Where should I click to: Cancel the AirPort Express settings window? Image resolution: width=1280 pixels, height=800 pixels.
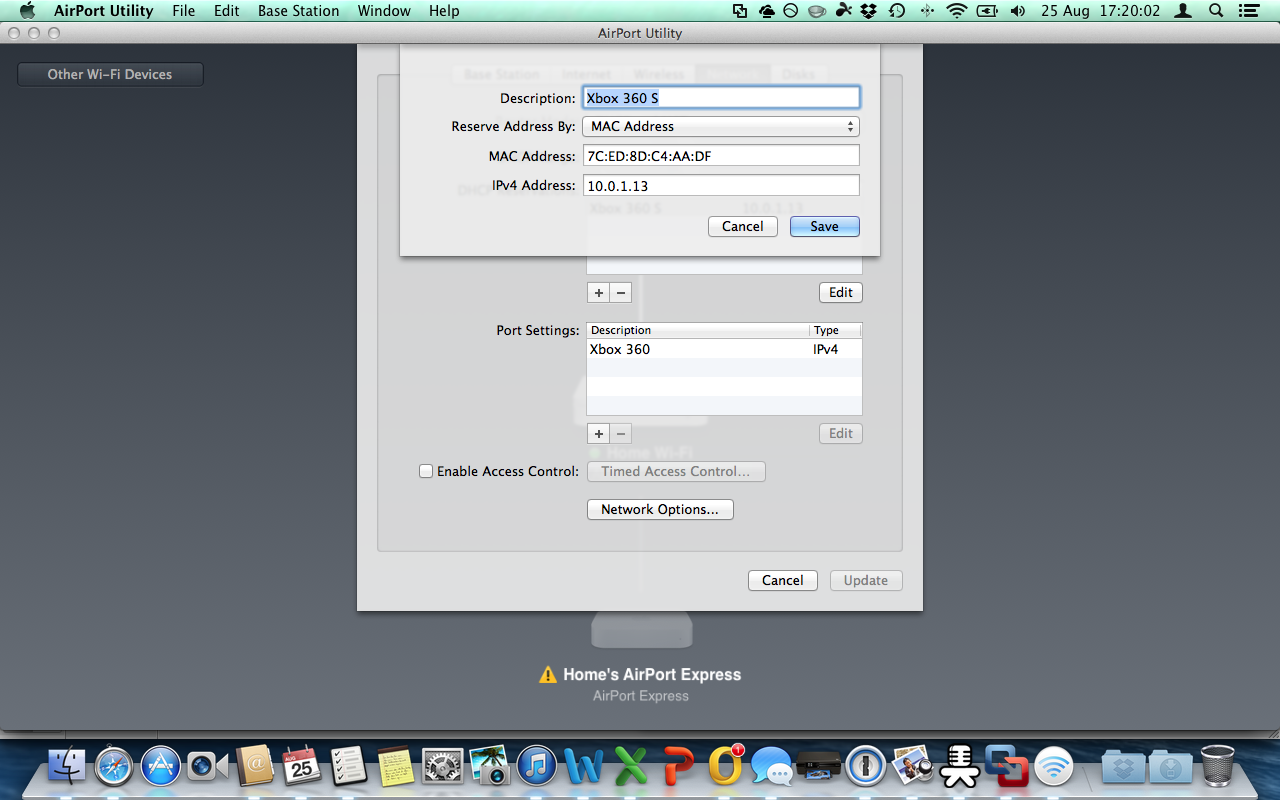pos(783,580)
